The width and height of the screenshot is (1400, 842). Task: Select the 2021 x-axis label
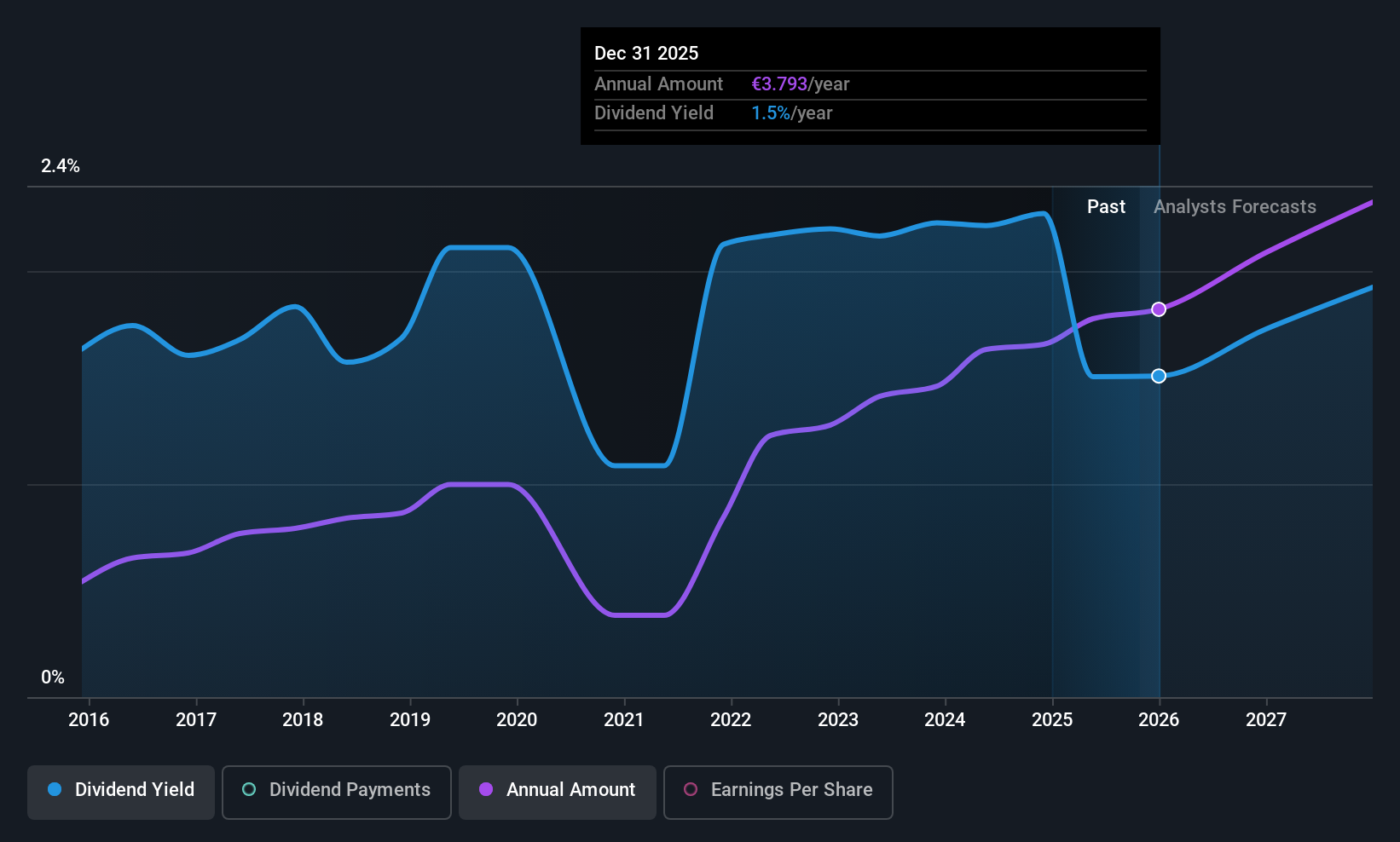click(624, 719)
